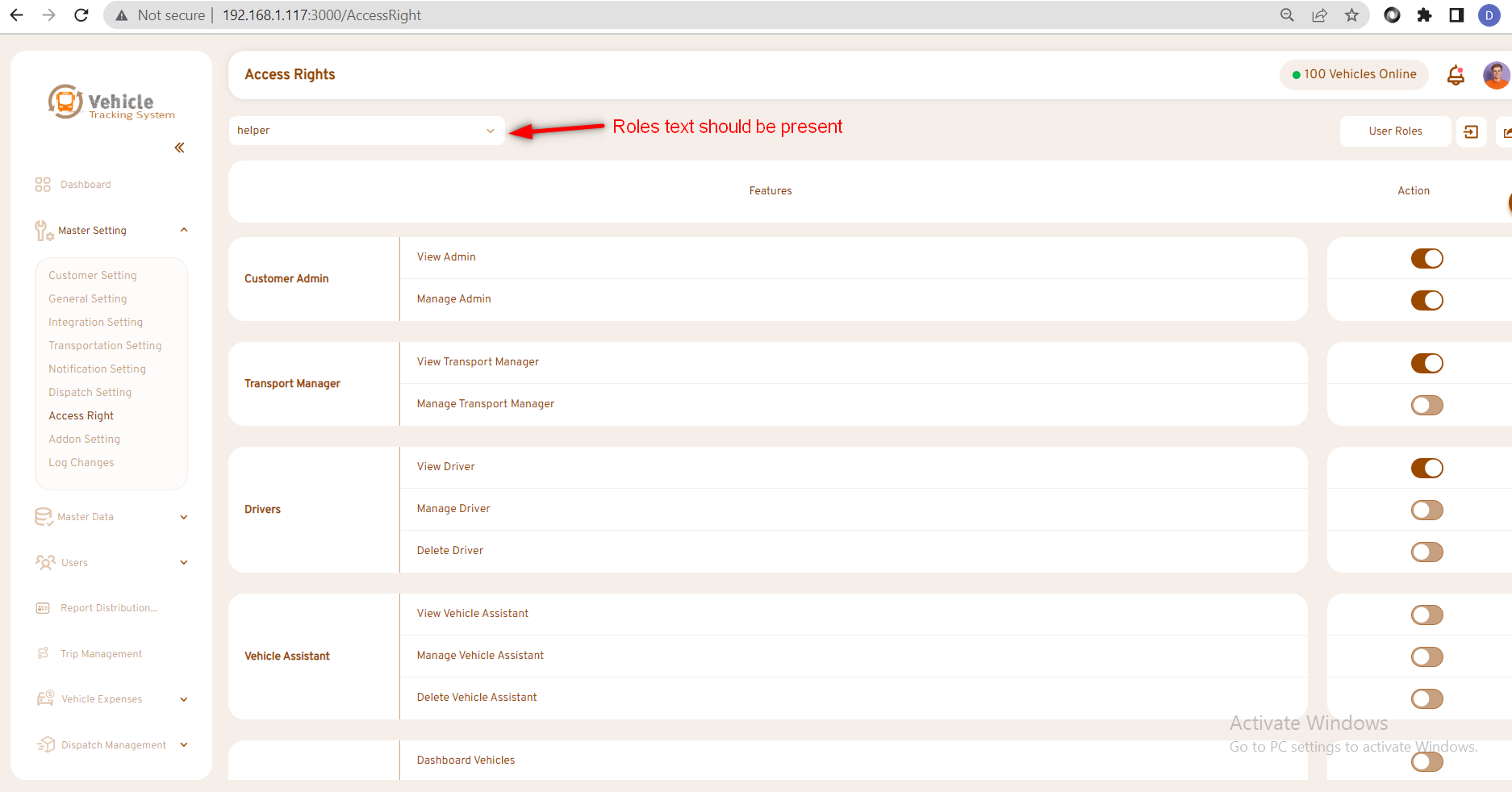Go to Log Changes page

(81, 463)
